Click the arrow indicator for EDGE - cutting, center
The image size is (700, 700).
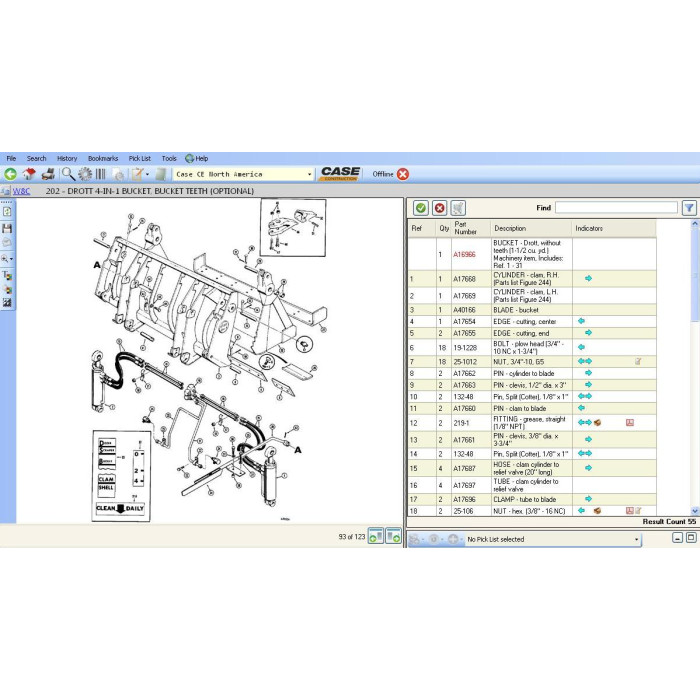click(x=581, y=321)
